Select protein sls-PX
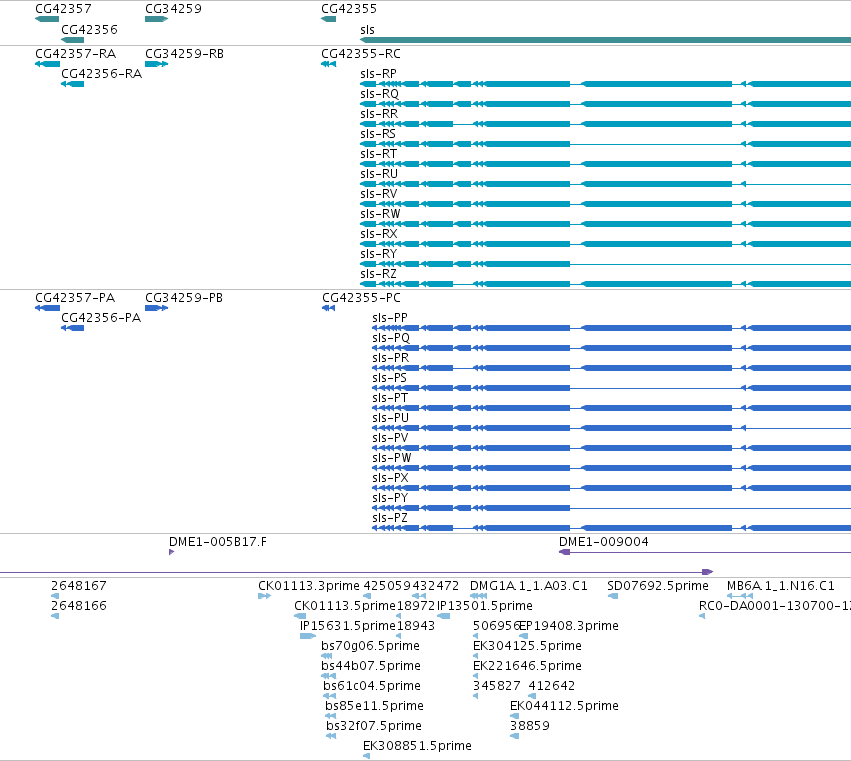Image resolution: width=851 pixels, height=761 pixels. point(390,479)
